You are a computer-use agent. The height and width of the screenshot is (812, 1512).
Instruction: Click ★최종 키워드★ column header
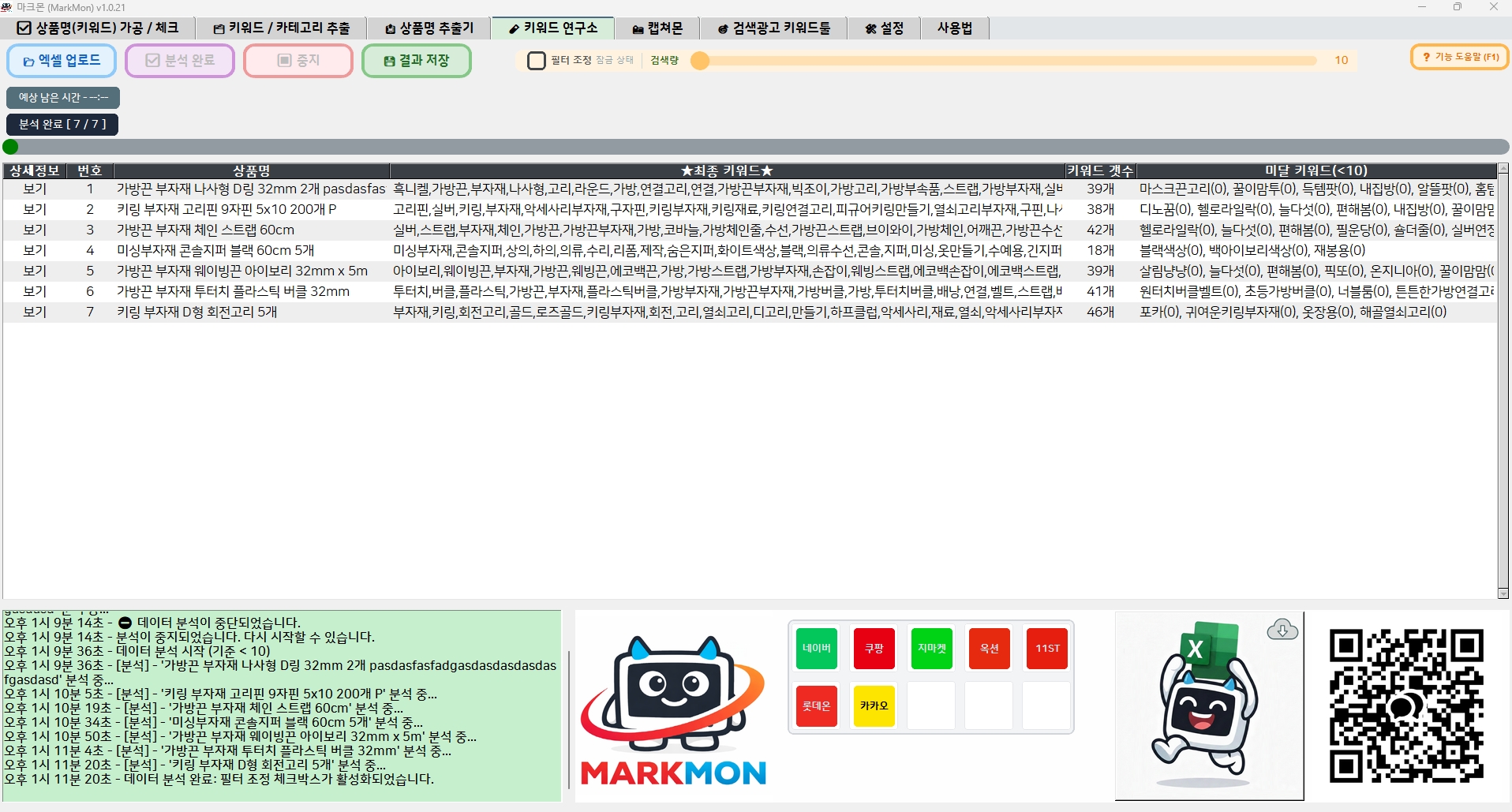point(727,170)
